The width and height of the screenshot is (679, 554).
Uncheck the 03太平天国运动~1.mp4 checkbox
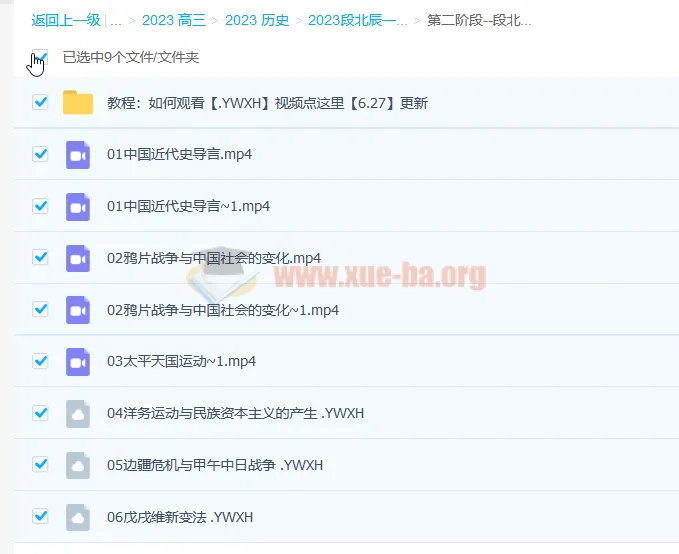[x=40, y=361]
